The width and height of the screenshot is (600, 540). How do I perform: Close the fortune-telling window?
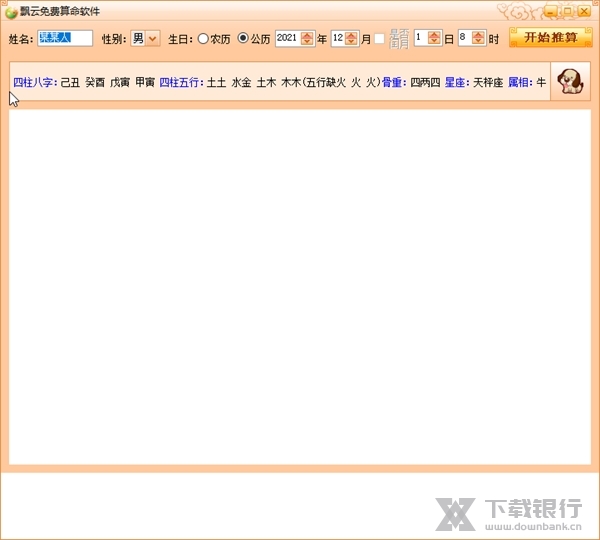[x=584, y=12]
